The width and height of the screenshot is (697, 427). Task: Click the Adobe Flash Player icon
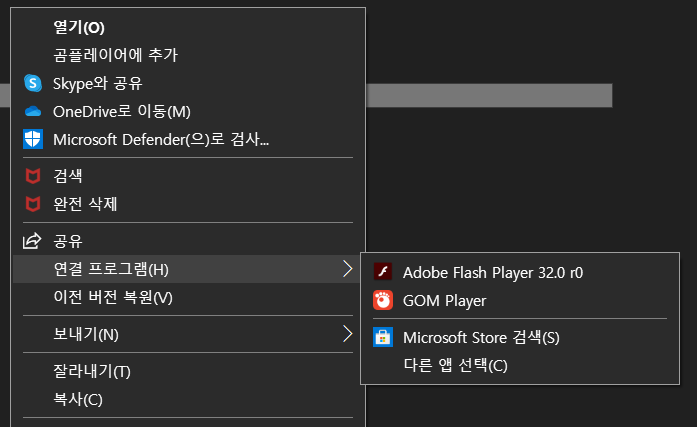tap(383, 271)
